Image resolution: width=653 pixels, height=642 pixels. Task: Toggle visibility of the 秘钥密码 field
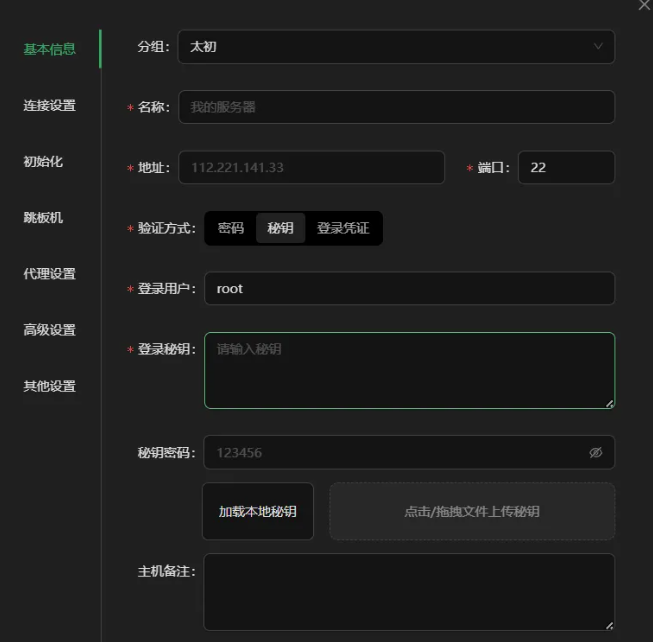(596, 452)
